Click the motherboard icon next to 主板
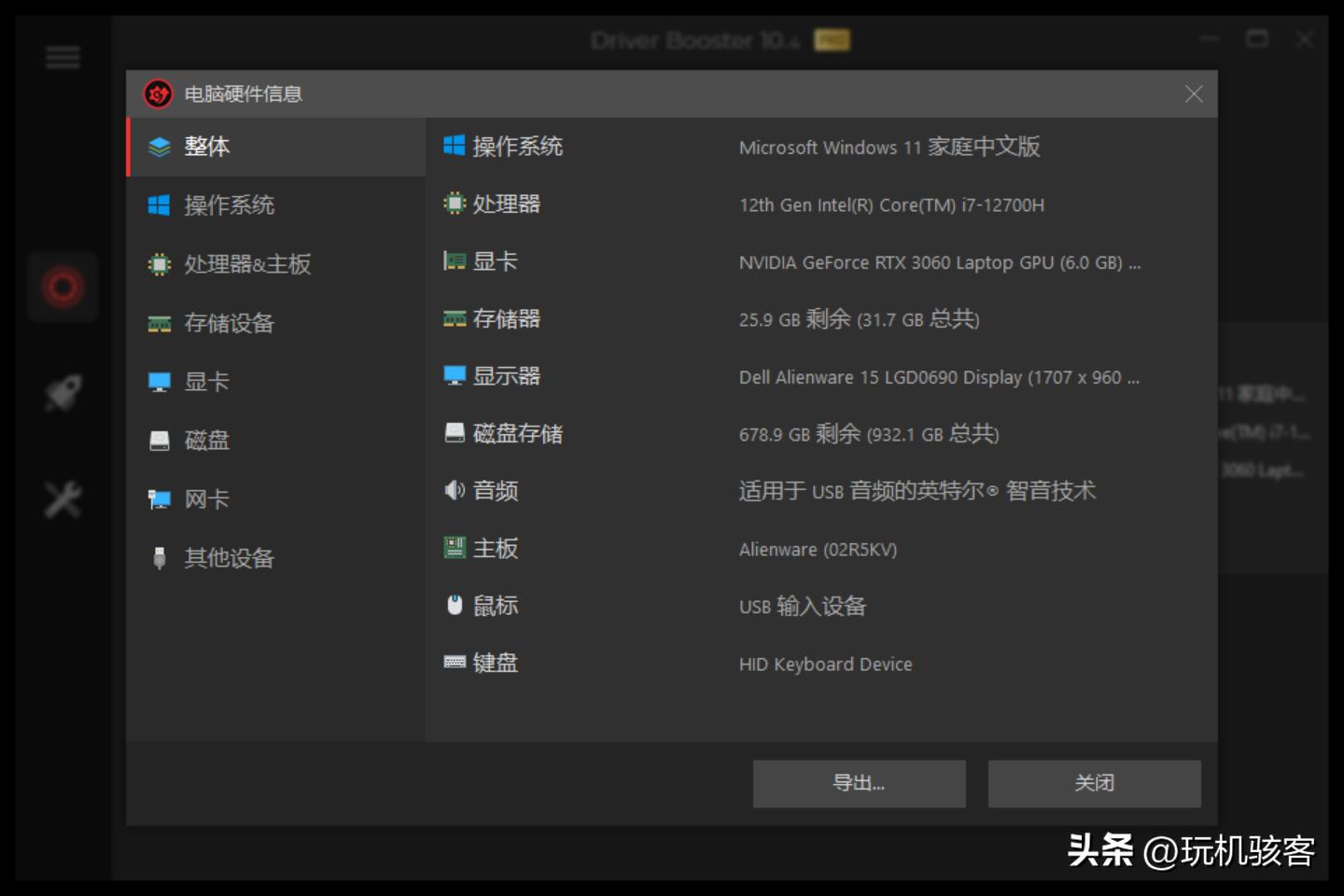Image resolution: width=1344 pixels, height=896 pixels. tap(455, 548)
